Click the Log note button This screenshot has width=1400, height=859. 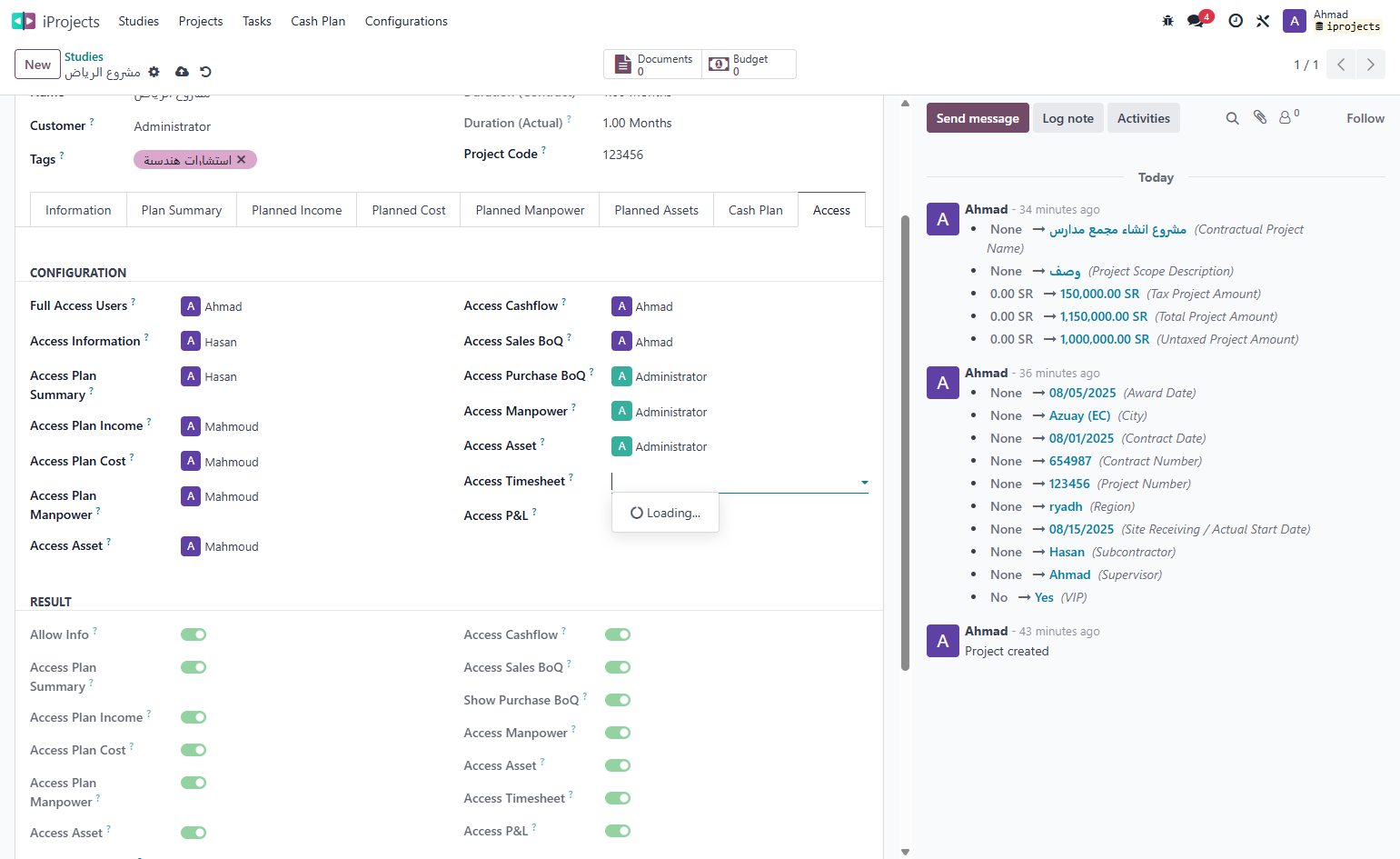[1068, 118]
